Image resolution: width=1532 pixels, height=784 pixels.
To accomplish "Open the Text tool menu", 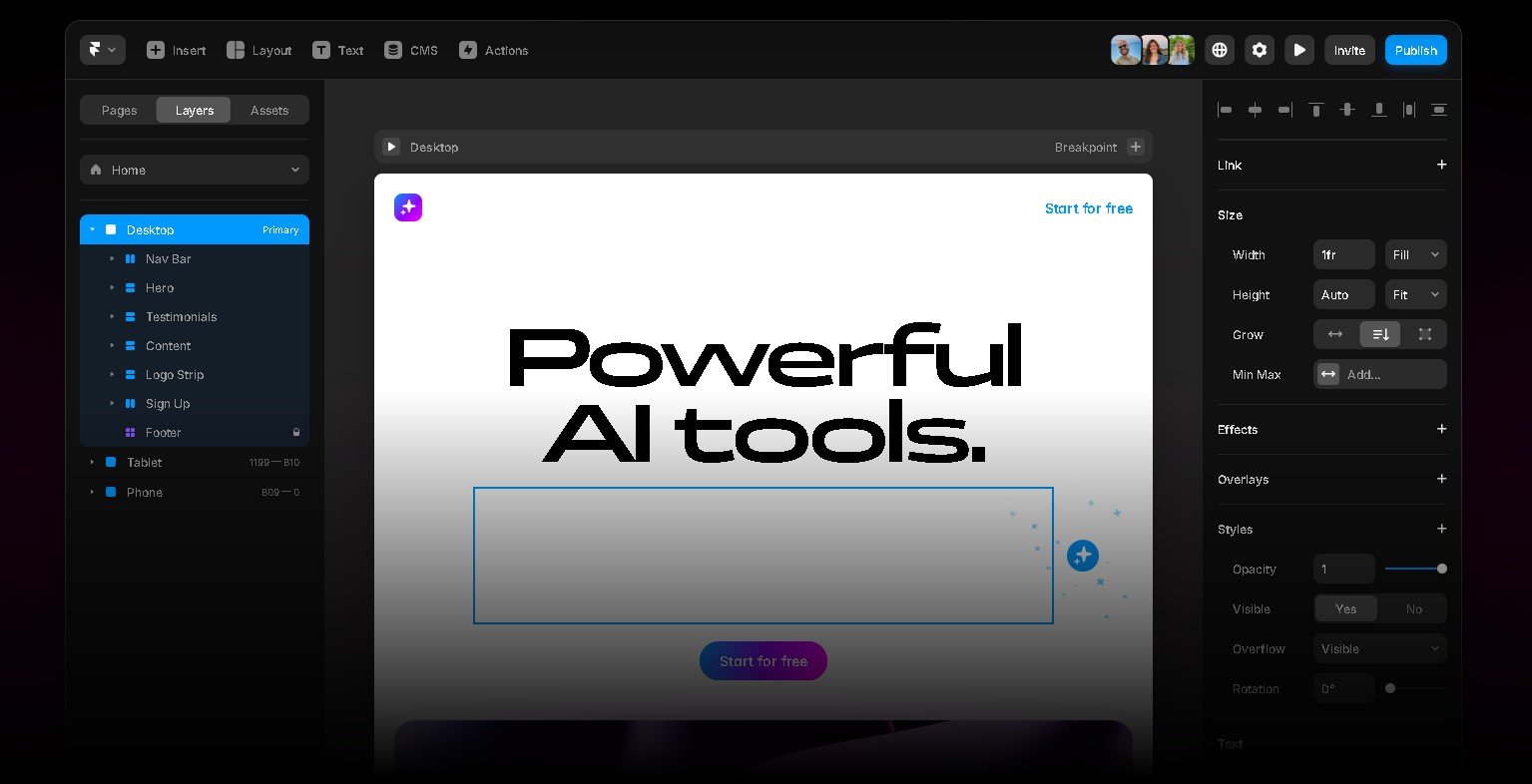I will point(337,50).
